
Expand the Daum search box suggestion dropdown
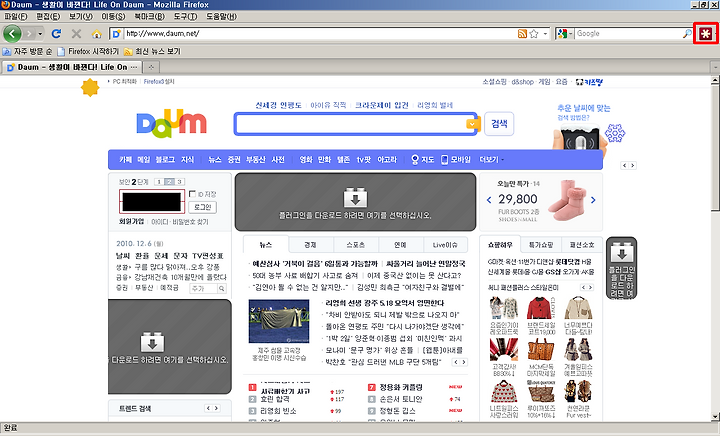pos(472,124)
